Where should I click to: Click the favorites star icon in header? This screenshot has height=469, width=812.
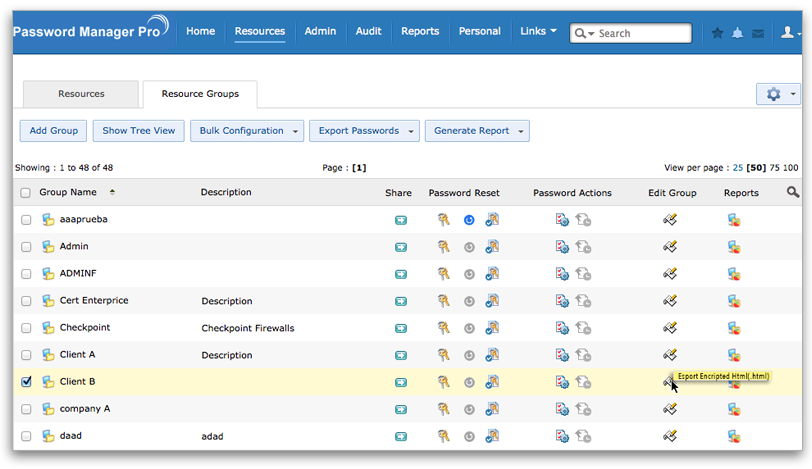[717, 33]
